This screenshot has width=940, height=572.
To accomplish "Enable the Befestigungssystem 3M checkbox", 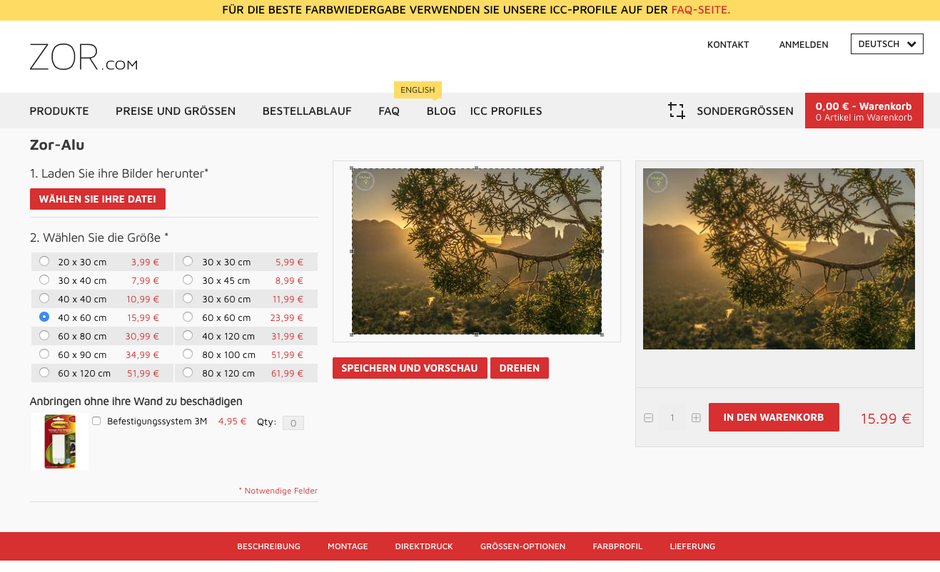I will coord(96,421).
